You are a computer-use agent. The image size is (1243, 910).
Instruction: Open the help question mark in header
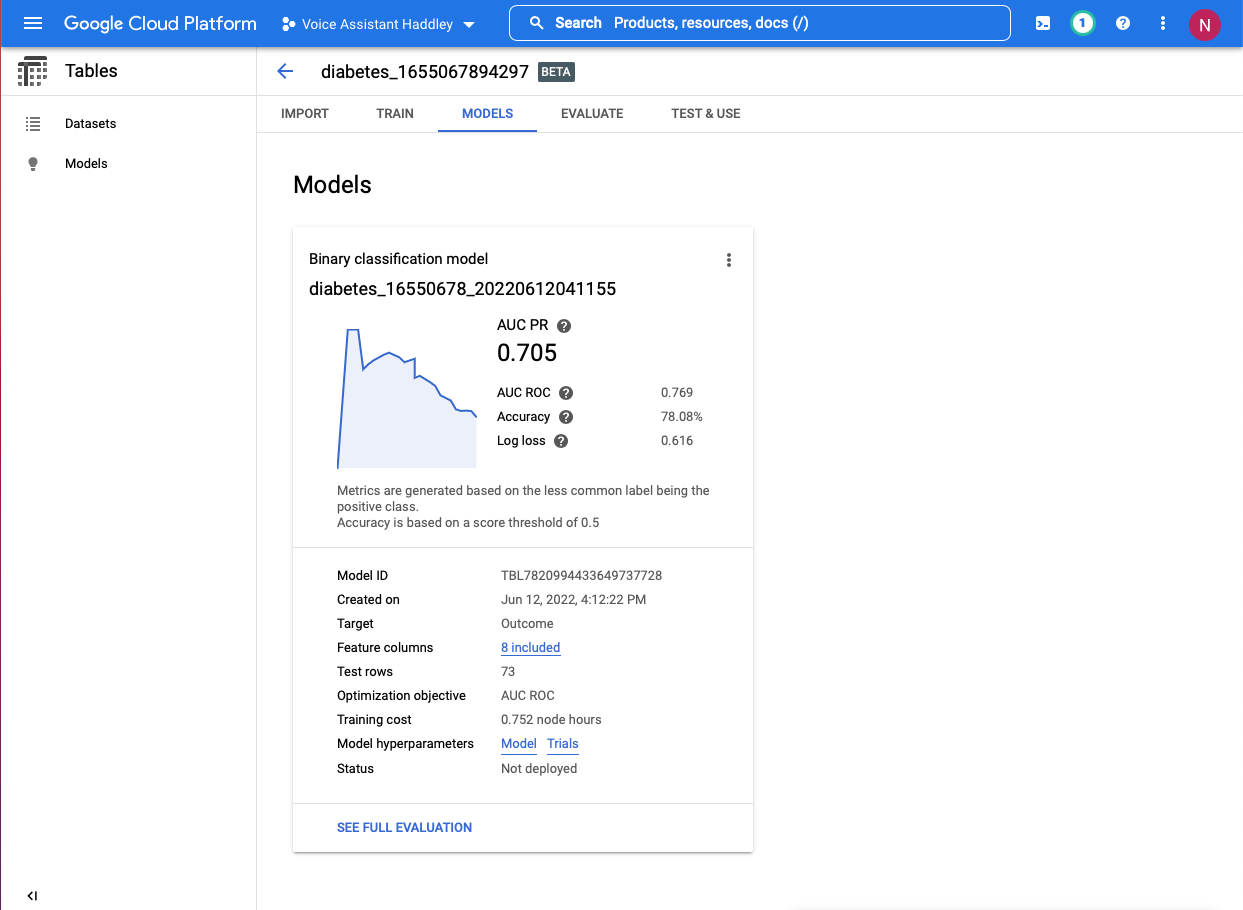1123,23
